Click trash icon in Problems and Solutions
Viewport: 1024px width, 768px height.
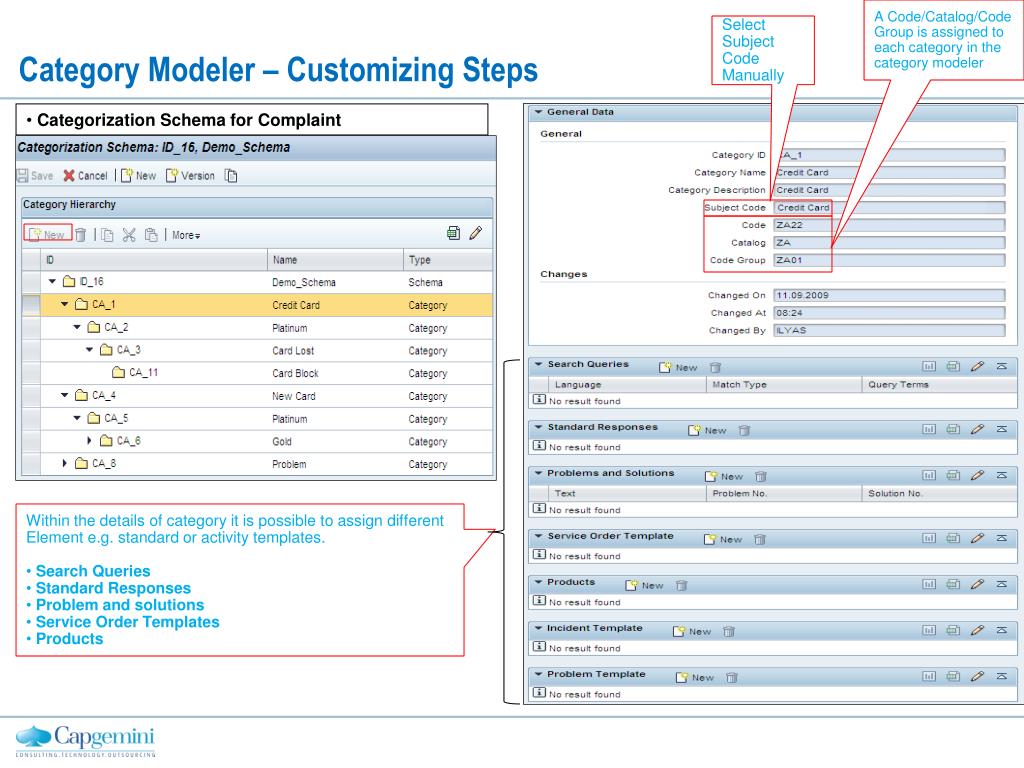[761, 477]
